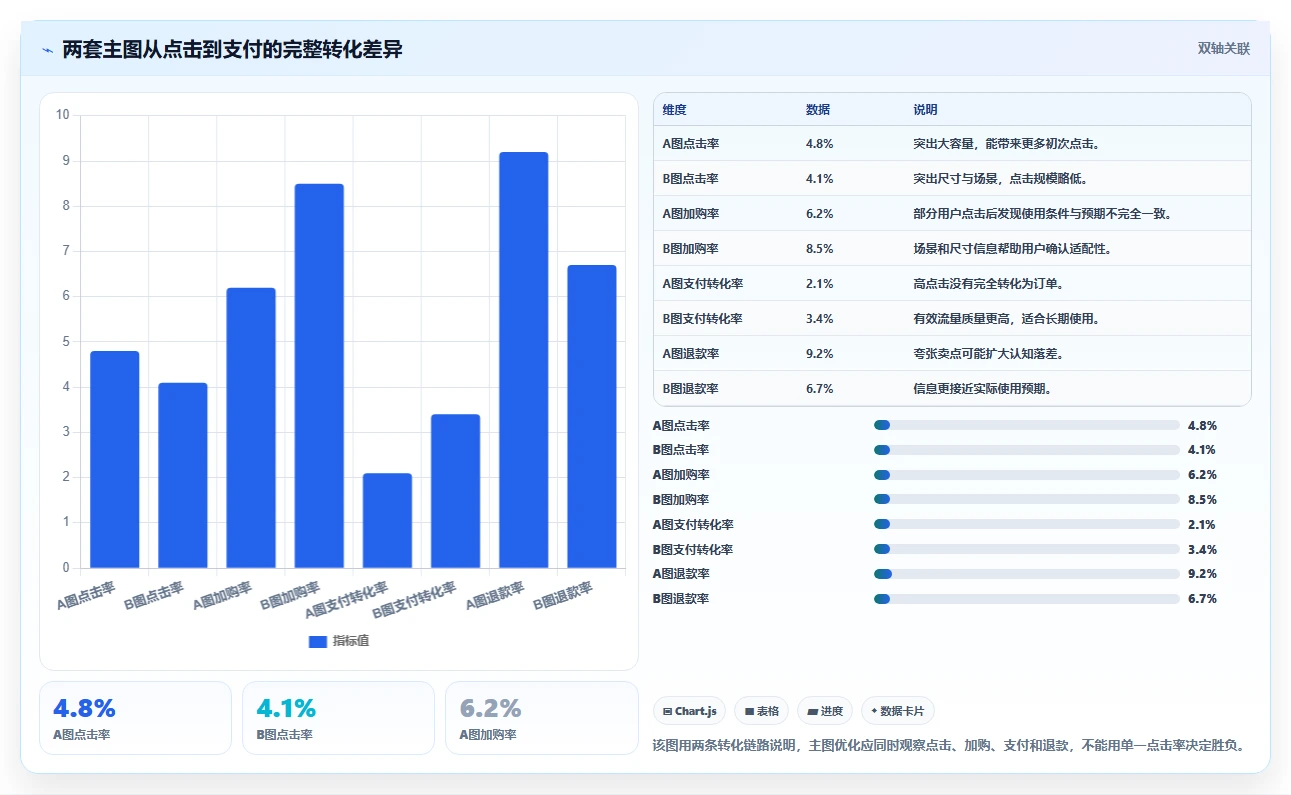Click the A图支付转化率 bar in chart
The height and width of the screenshot is (795, 1291).
(x=387, y=521)
